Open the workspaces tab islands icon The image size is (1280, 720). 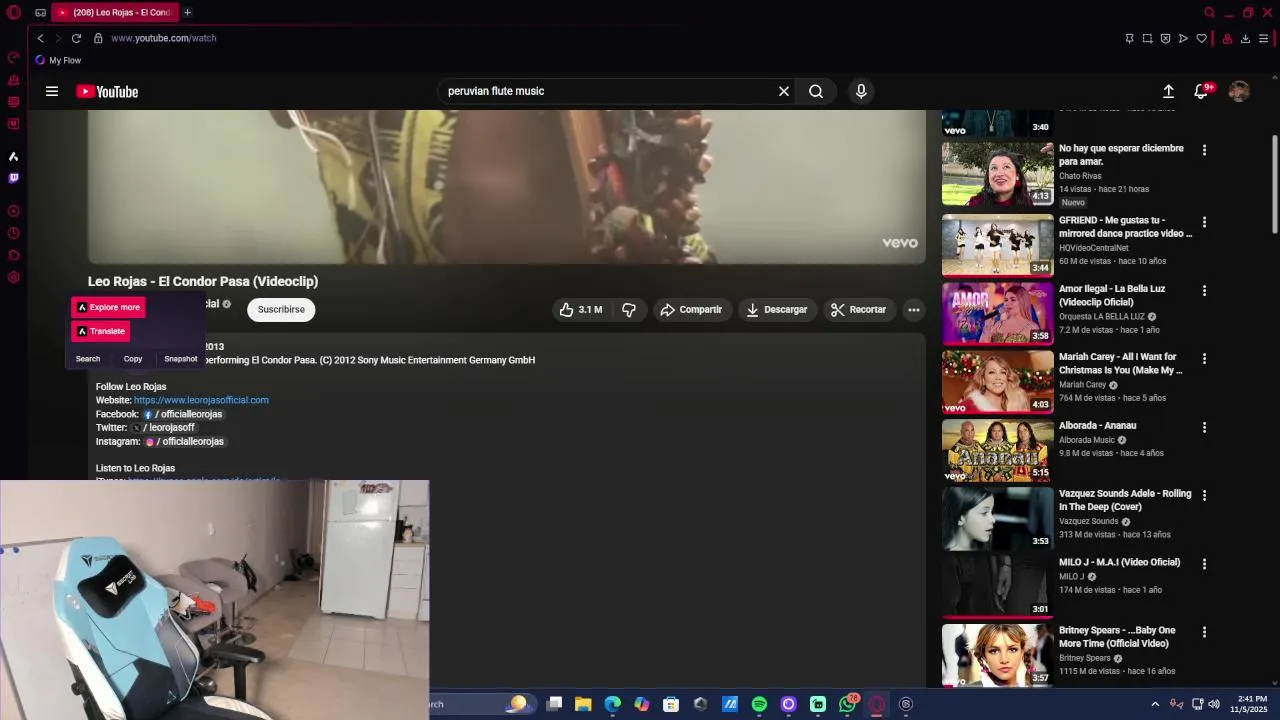[40, 13]
